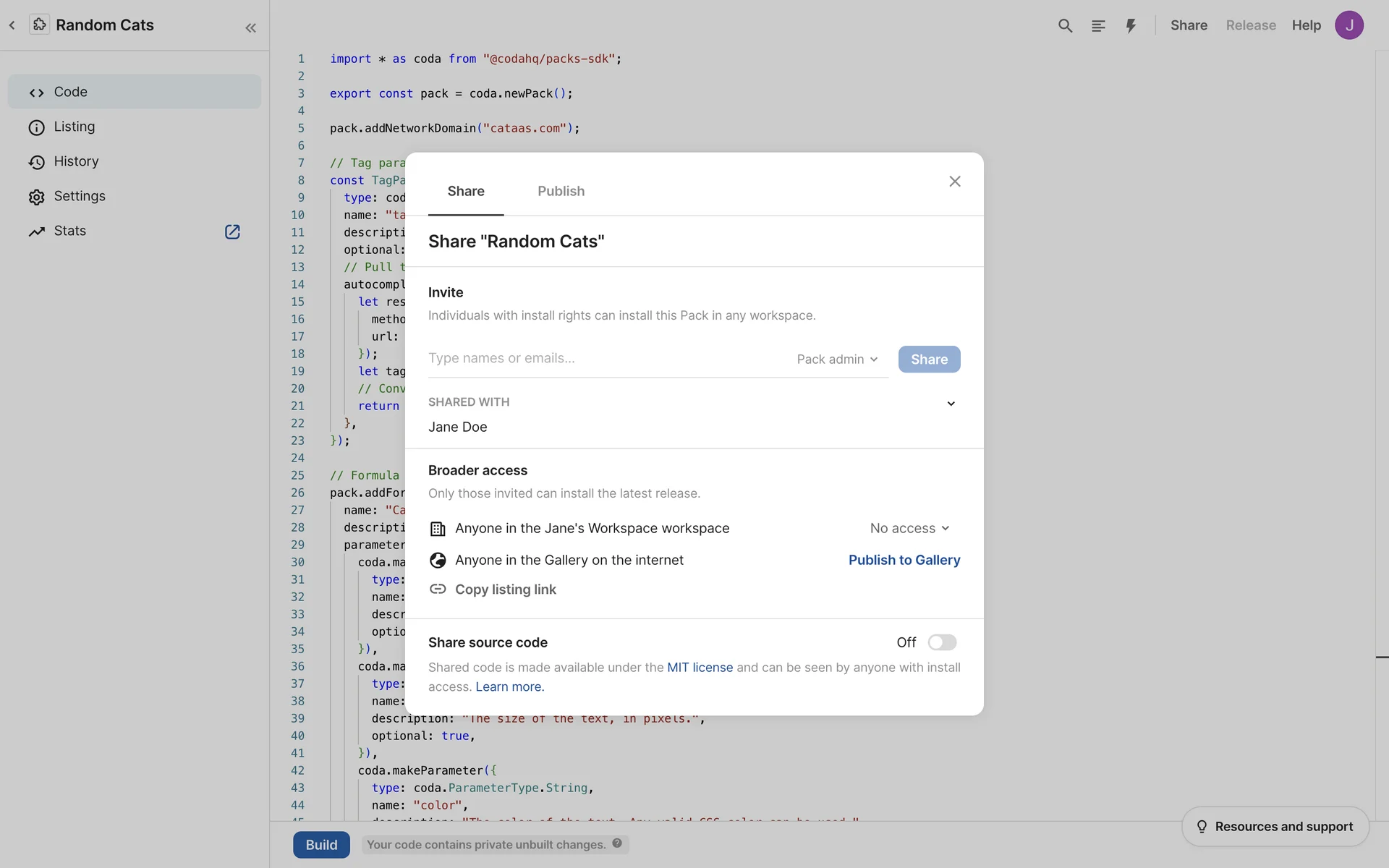Switch to the Publish tab
Image resolution: width=1389 pixels, height=868 pixels.
(x=561, y=191)
